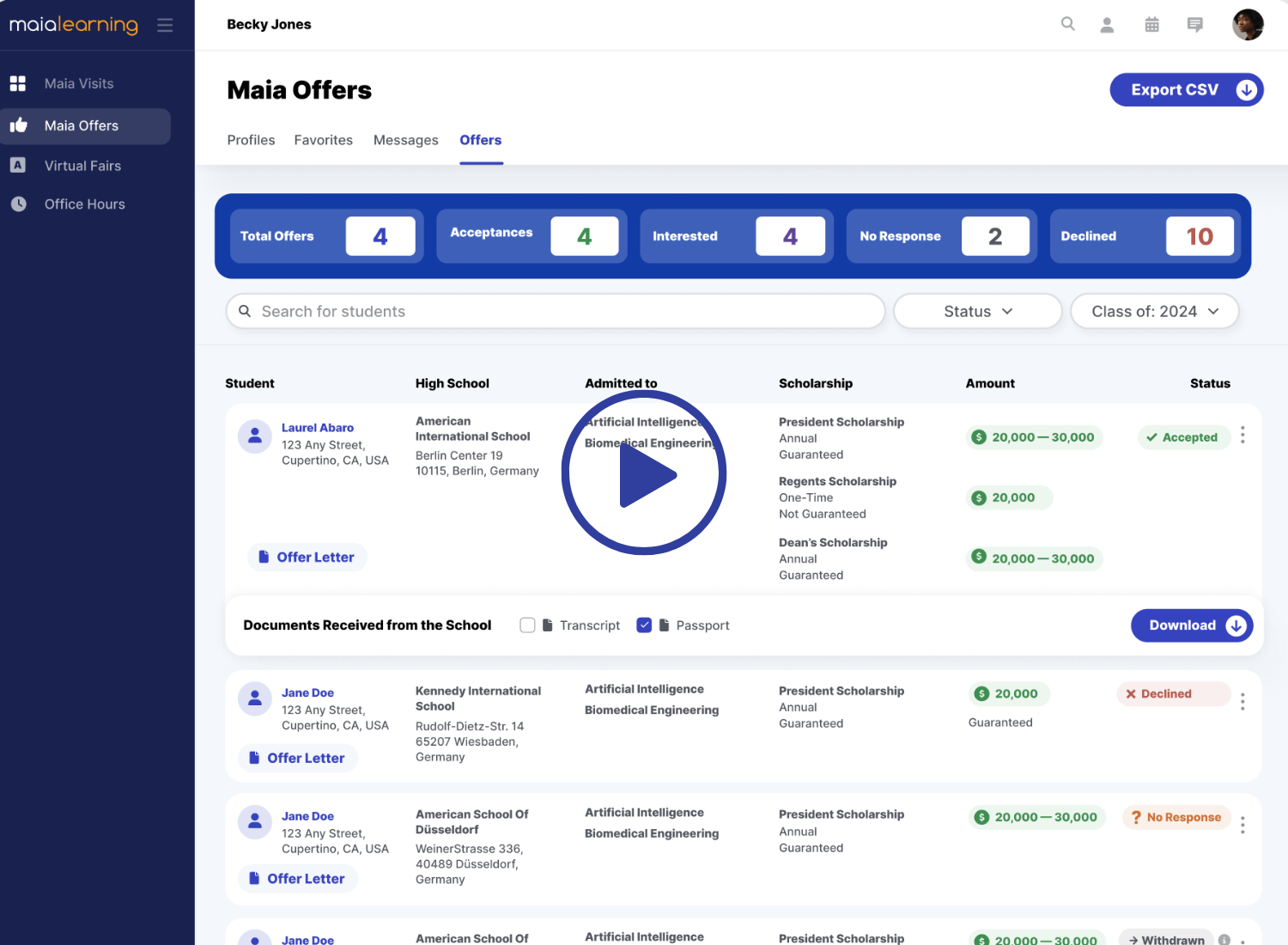Collapse the sidebar with the hamburger icon
The image size is (1288, 945).
(165, 24)
